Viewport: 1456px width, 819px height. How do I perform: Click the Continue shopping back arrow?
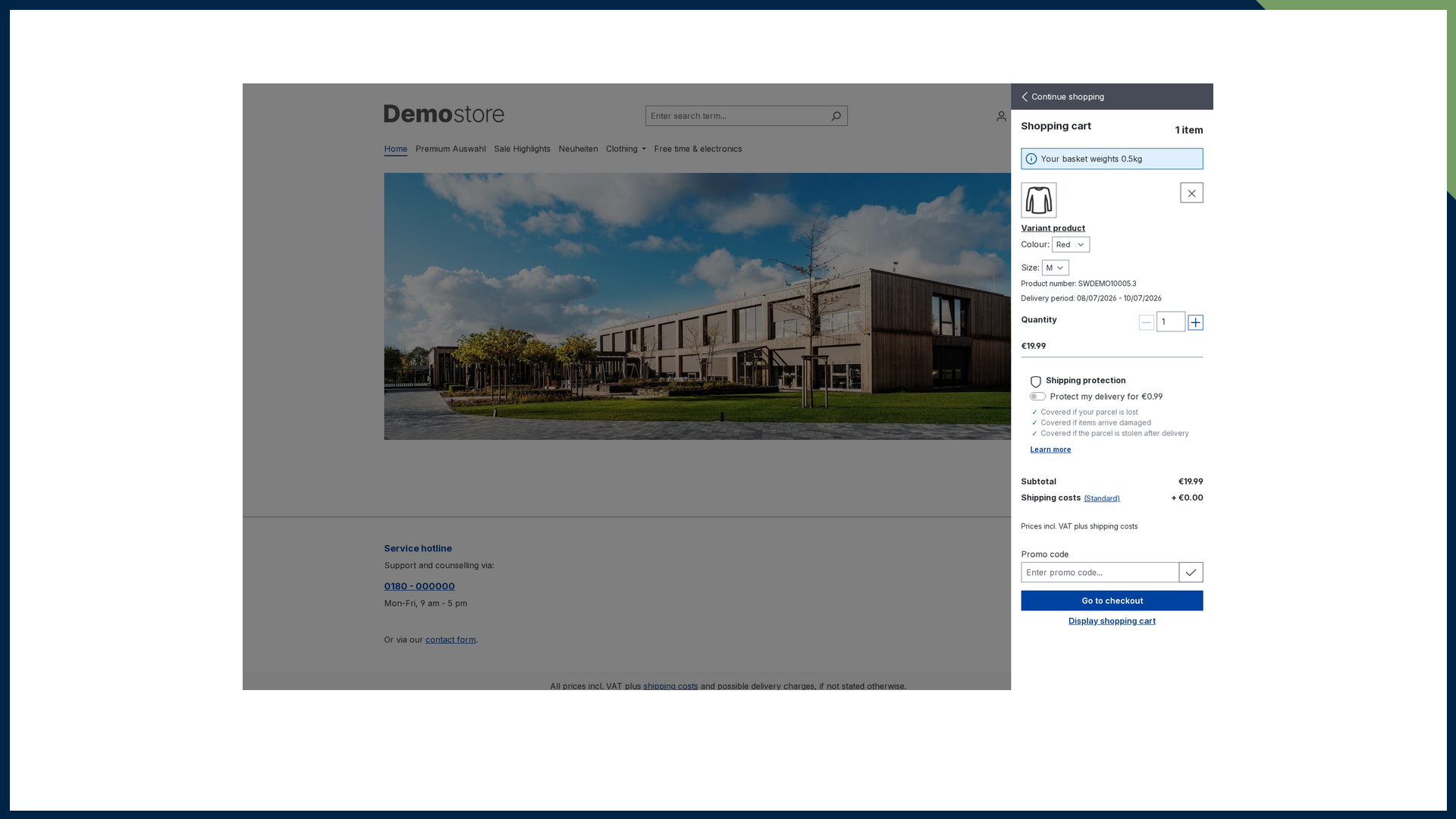click(1025, 97)
